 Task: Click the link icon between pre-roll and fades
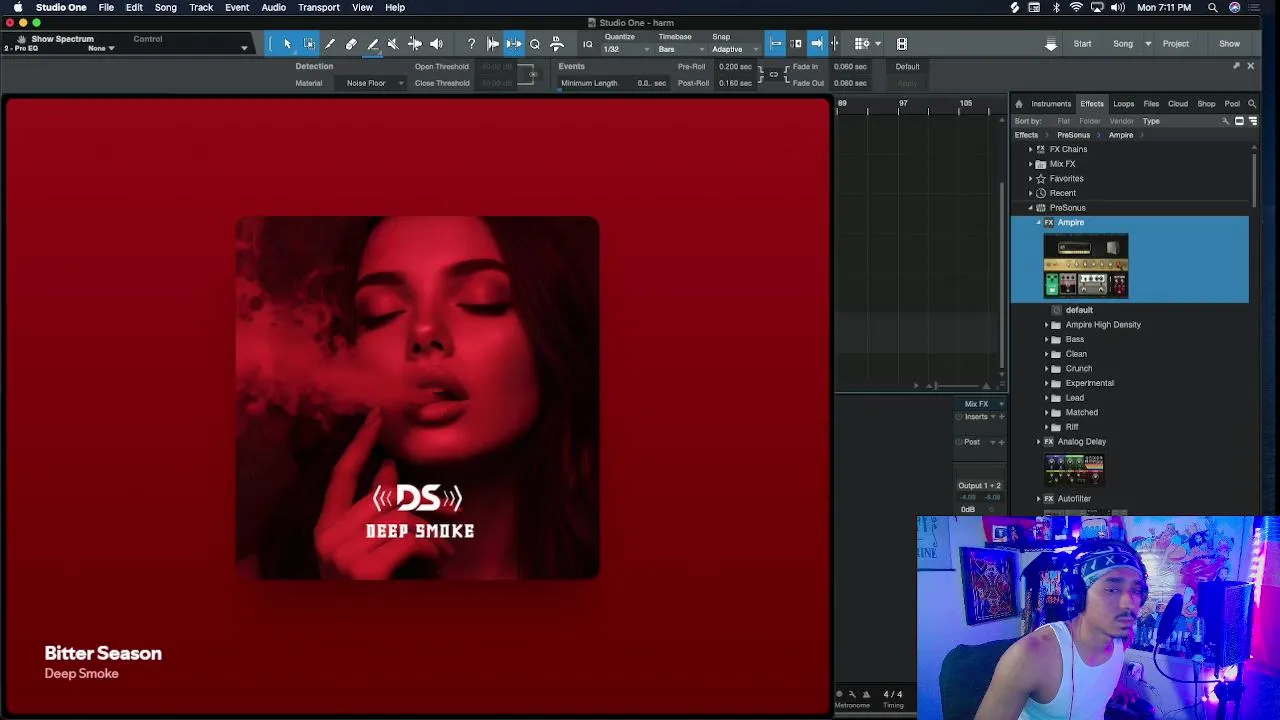[x=773, y=75]
